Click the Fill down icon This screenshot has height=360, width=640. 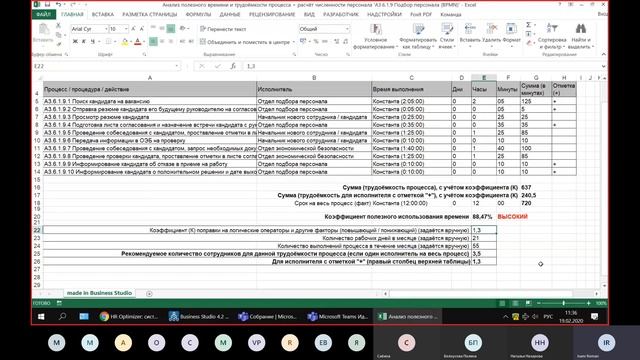click(529, 34)
